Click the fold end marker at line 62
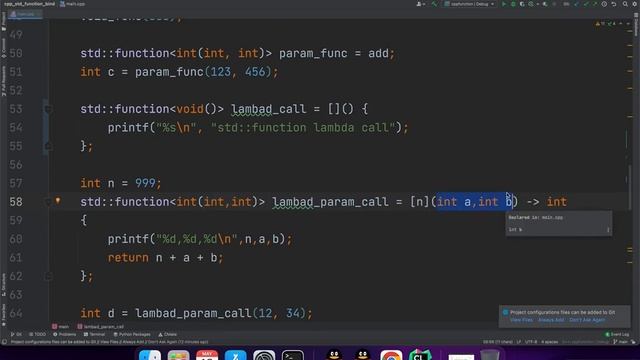Image resolution: width=640 pixels, height=360 pixels. (48, 277)
